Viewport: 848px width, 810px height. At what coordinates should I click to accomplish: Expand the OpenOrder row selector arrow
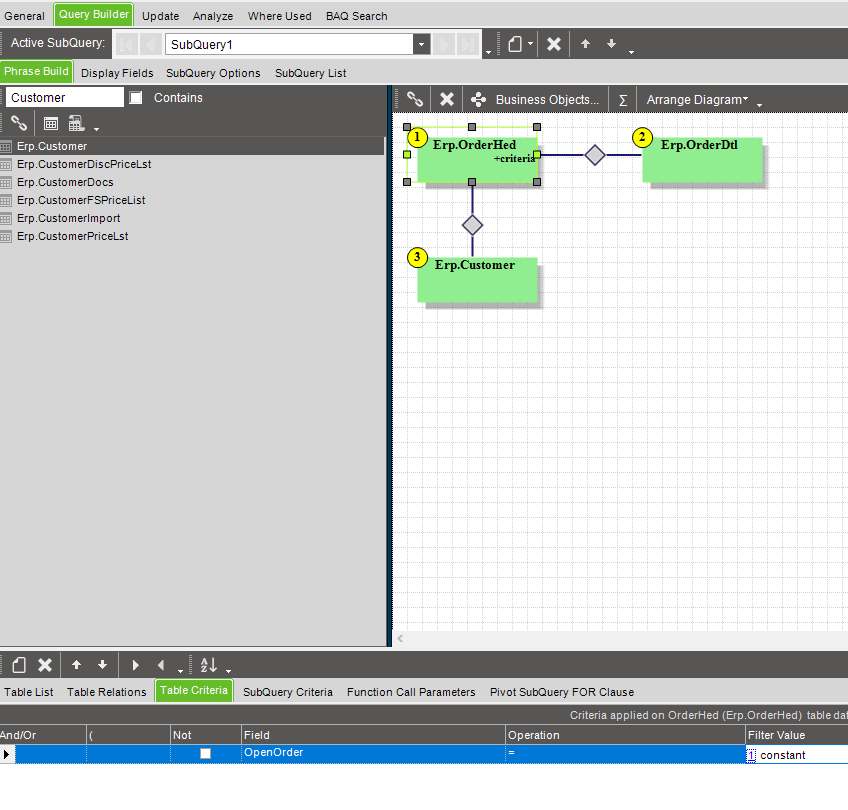pos(6,754)
